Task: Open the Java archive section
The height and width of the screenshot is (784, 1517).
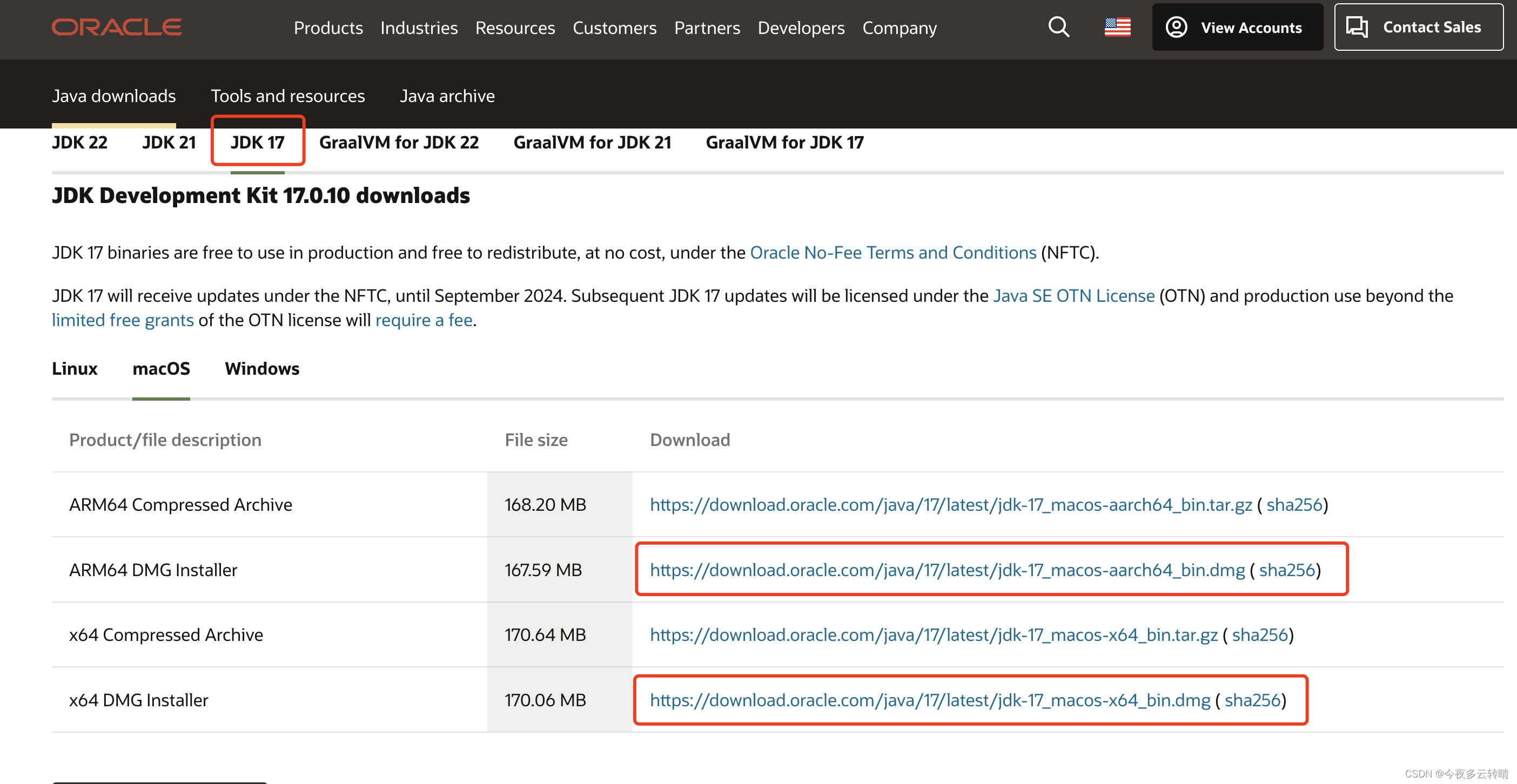Action: (447, 96)
